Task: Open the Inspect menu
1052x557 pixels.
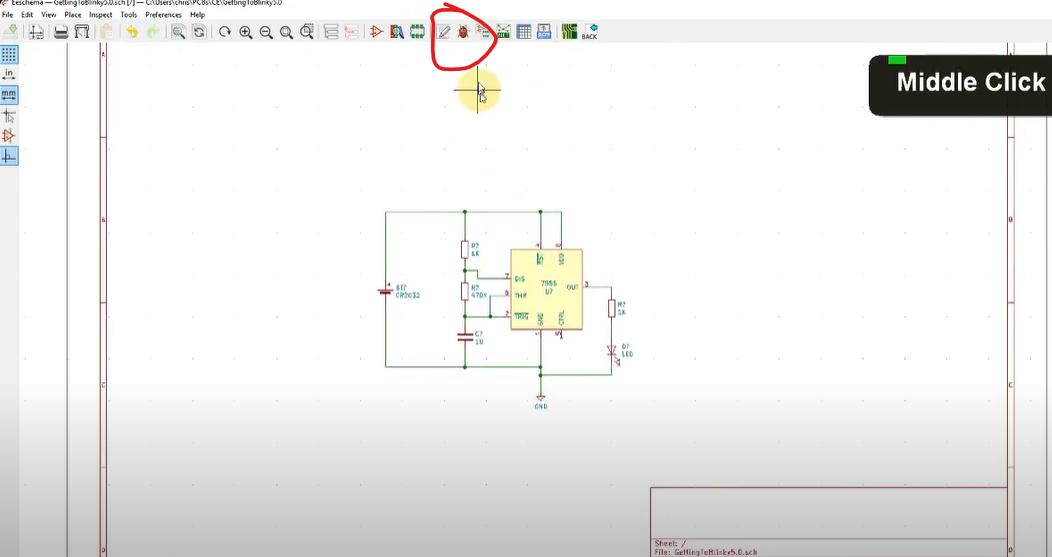Action: point(101,14)
